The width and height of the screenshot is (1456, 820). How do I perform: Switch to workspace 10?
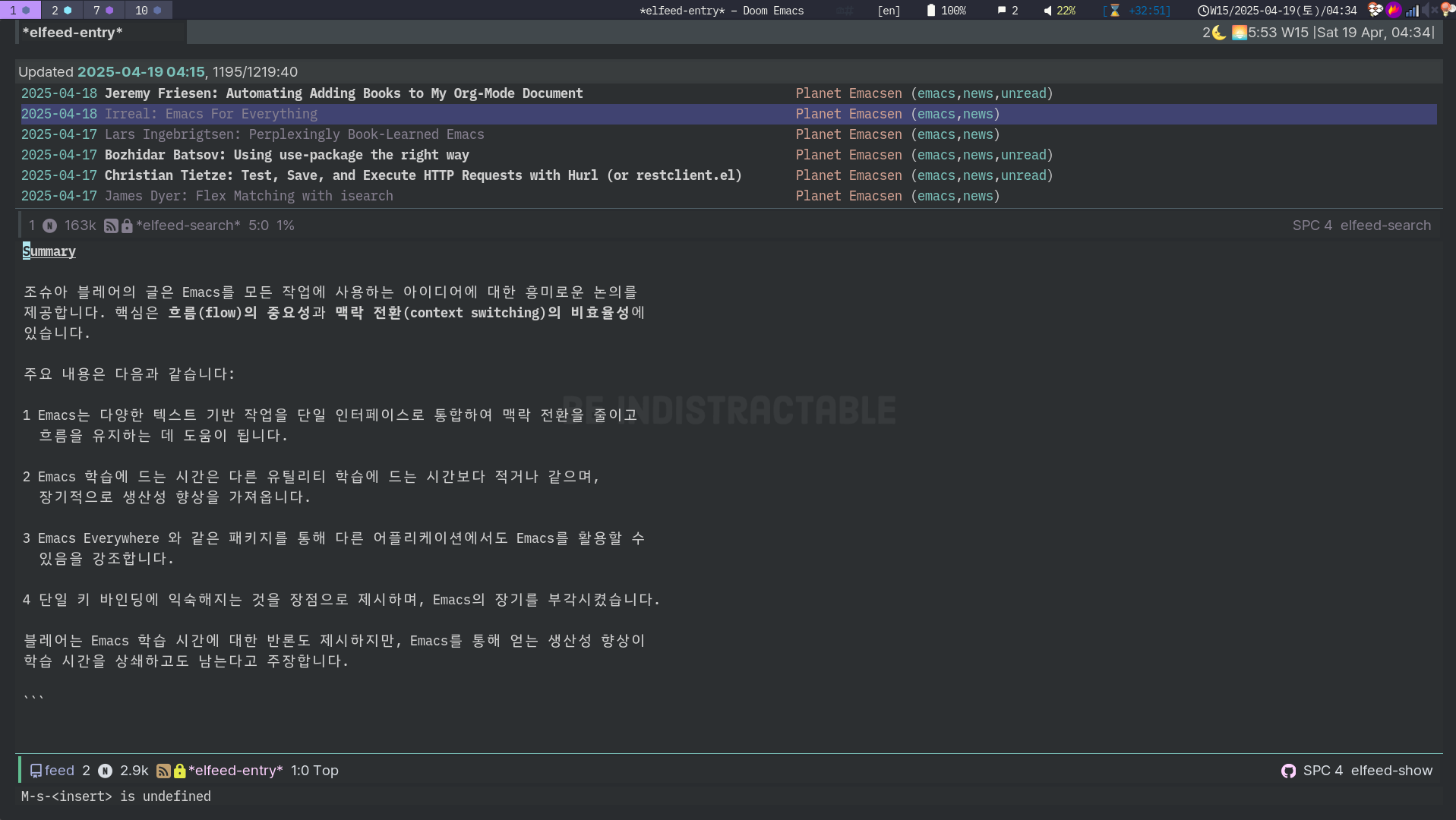(x=147, y=10)
